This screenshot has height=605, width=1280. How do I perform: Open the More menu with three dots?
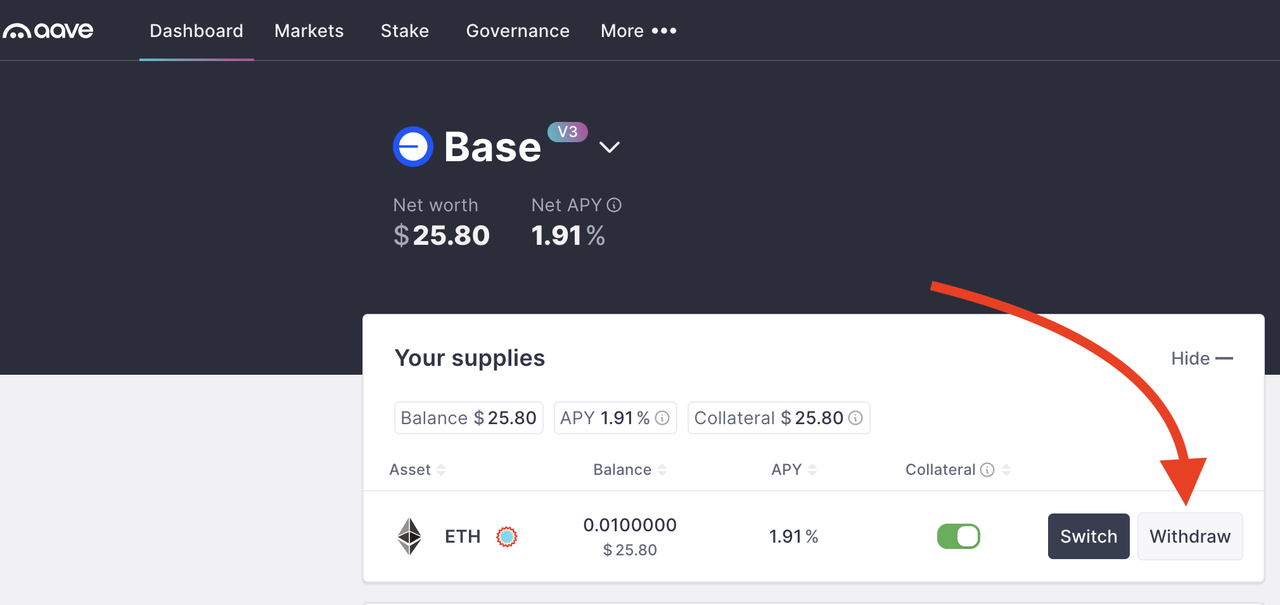point(638,31)
